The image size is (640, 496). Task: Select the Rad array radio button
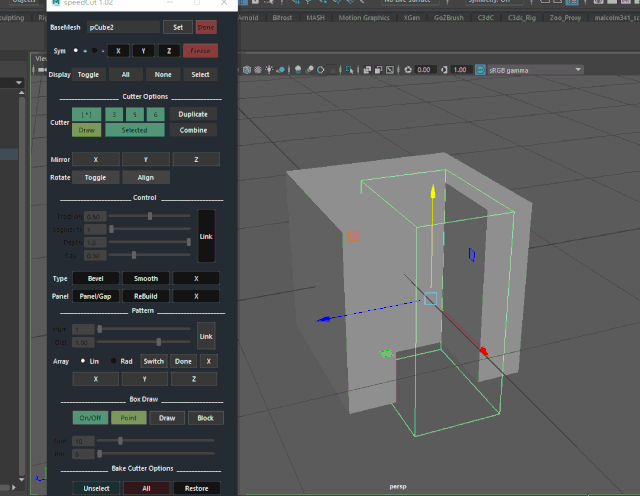113,361
